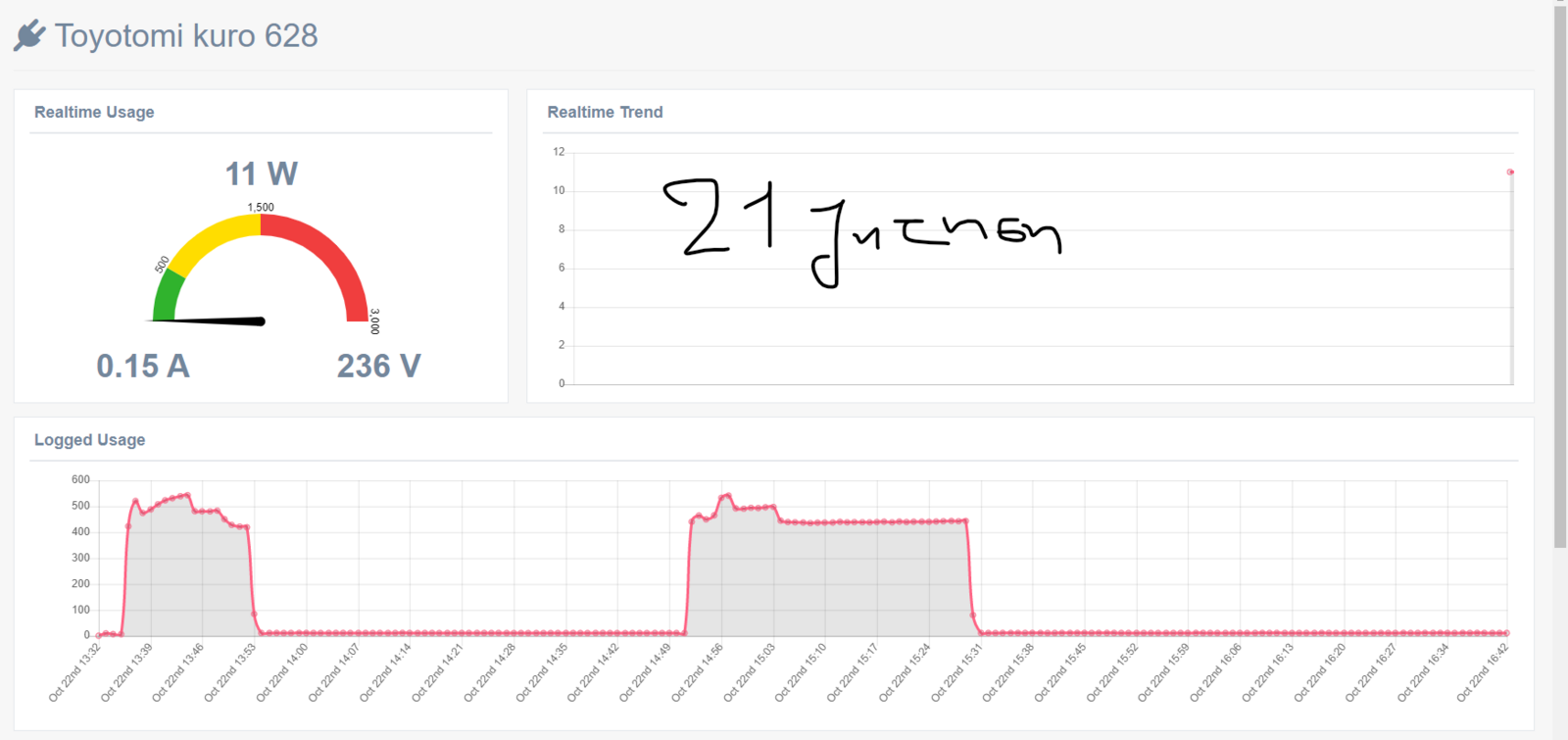Click the Toyotomi kuro 628 title
This screenshot has width=1568, height=740.
point(186,35)
